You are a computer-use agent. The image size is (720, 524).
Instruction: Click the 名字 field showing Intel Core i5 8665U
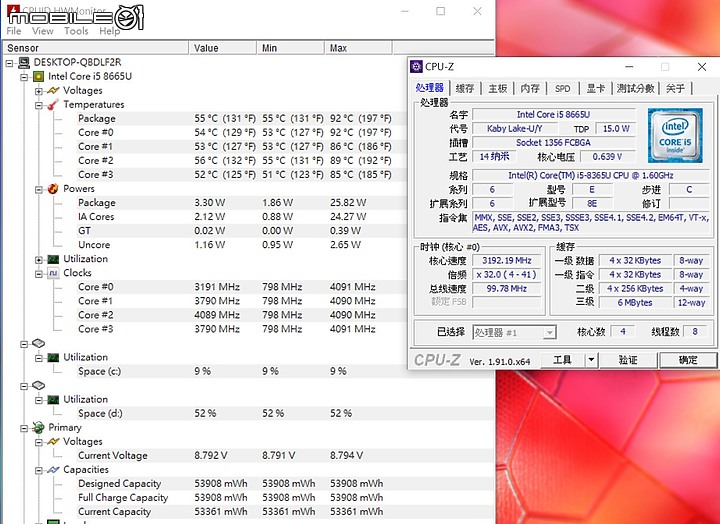[x=554, y=114]
